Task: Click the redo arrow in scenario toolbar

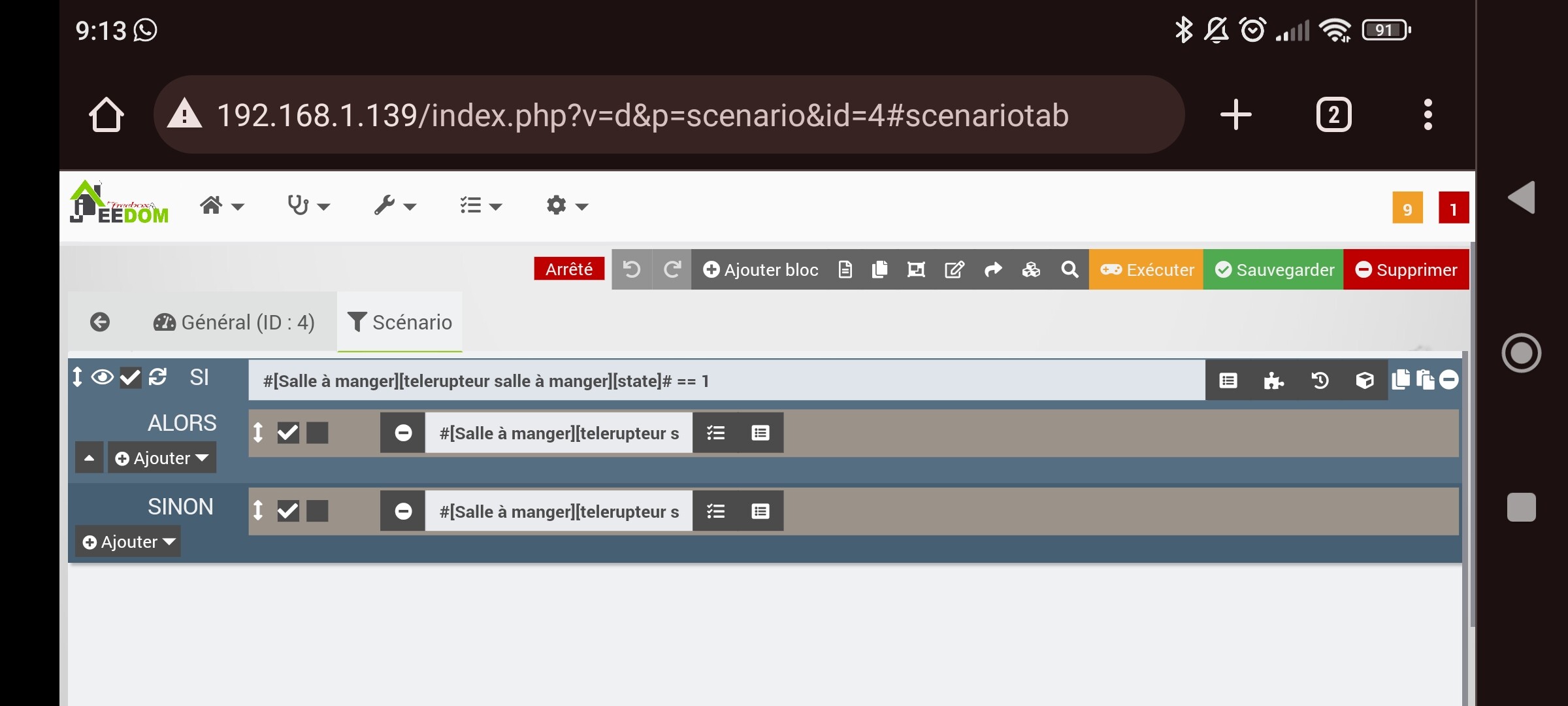Action: (672, 269)
